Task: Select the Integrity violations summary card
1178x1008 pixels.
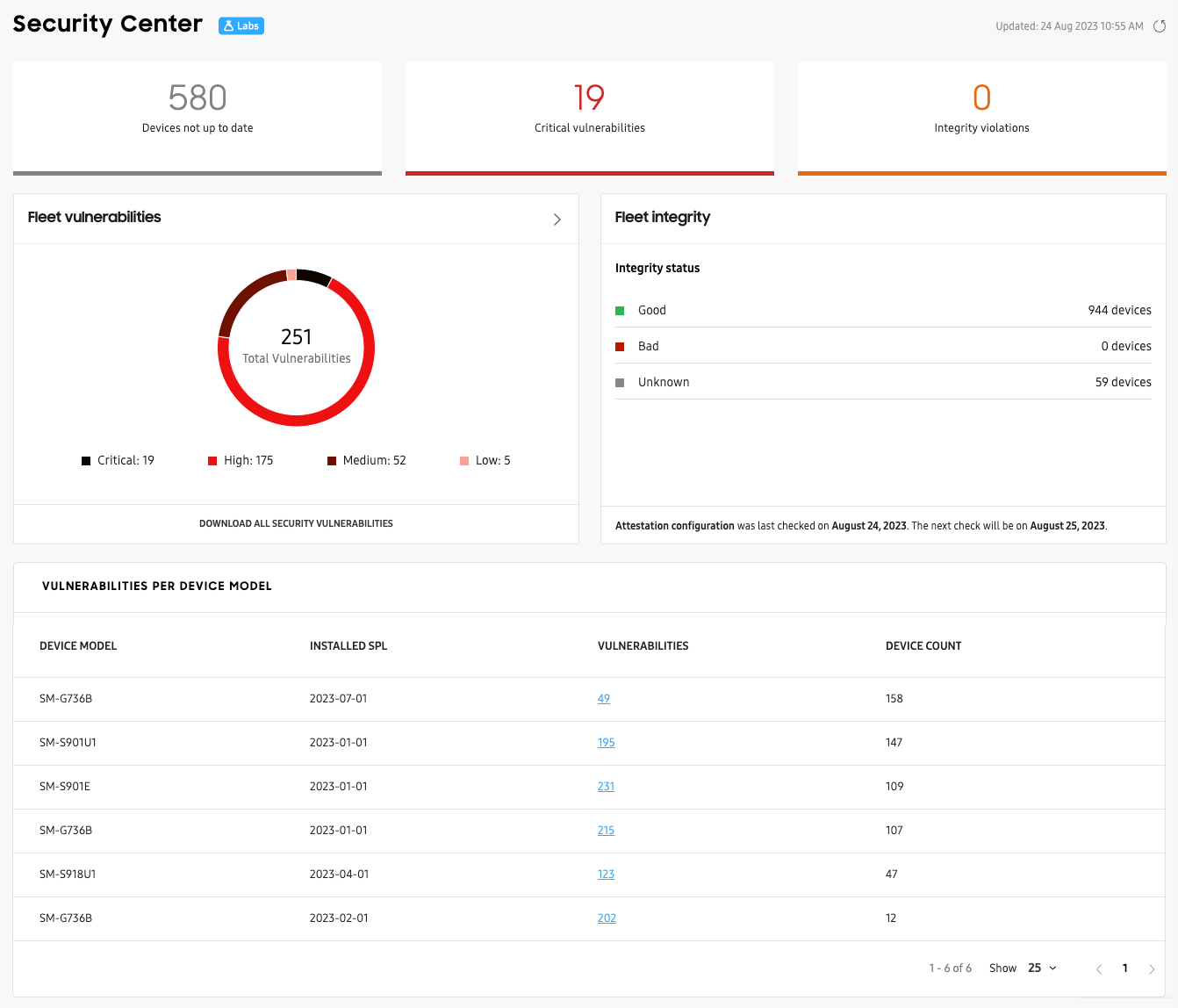Action: 981,117
